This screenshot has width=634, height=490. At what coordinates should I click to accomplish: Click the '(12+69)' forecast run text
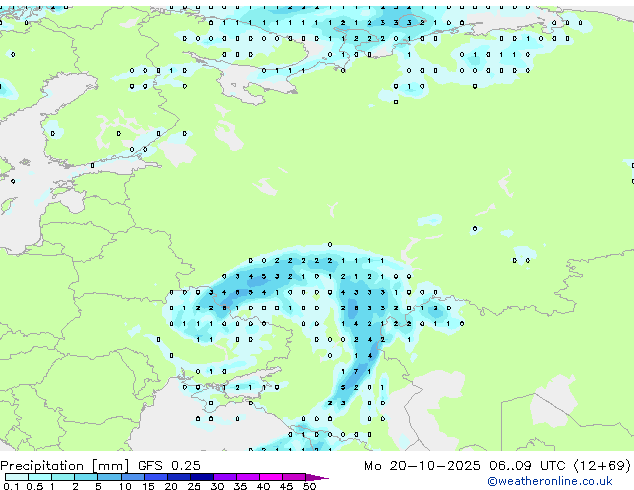point(602,466)
